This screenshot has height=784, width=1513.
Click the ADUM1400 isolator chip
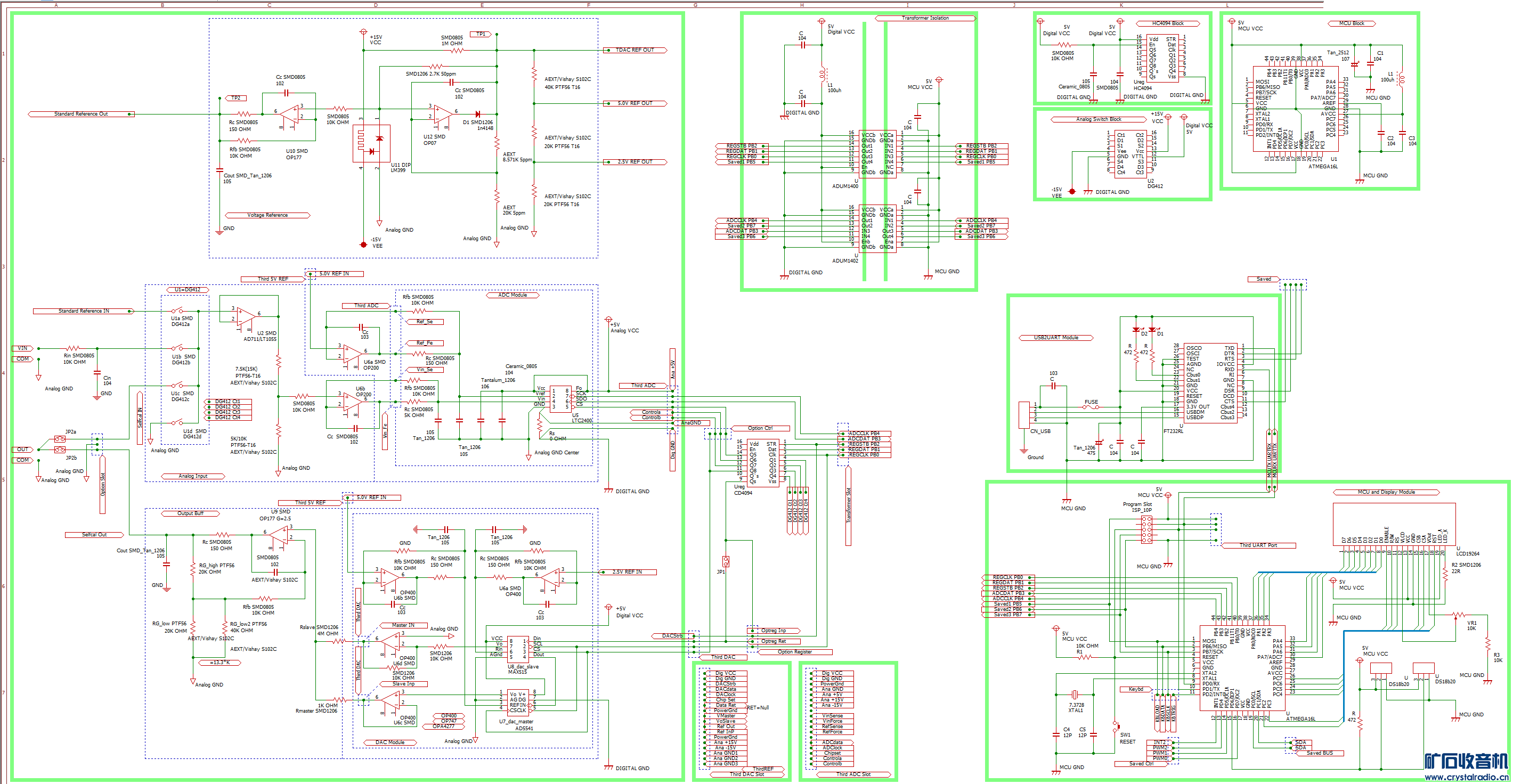tap(877, 154)
